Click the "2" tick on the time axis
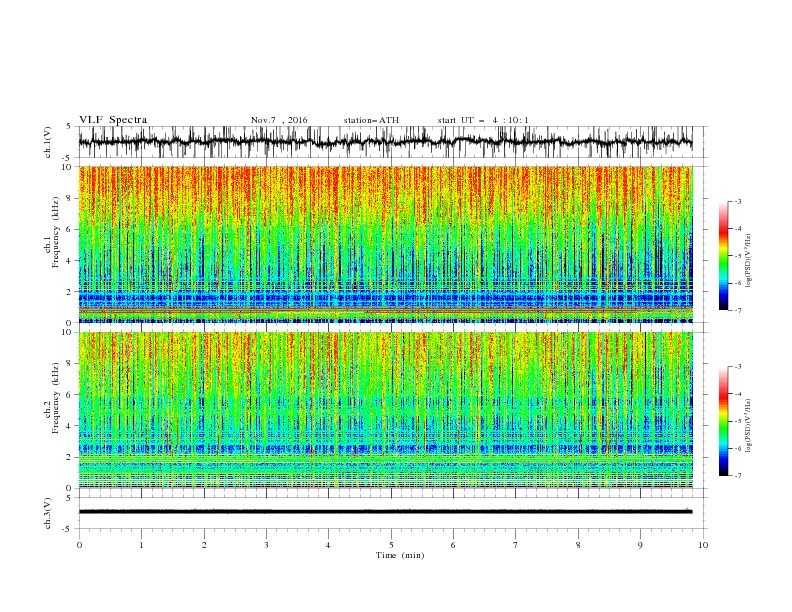Image resolution: width=792 pixels, height=612 pixels. coord(204,545)
